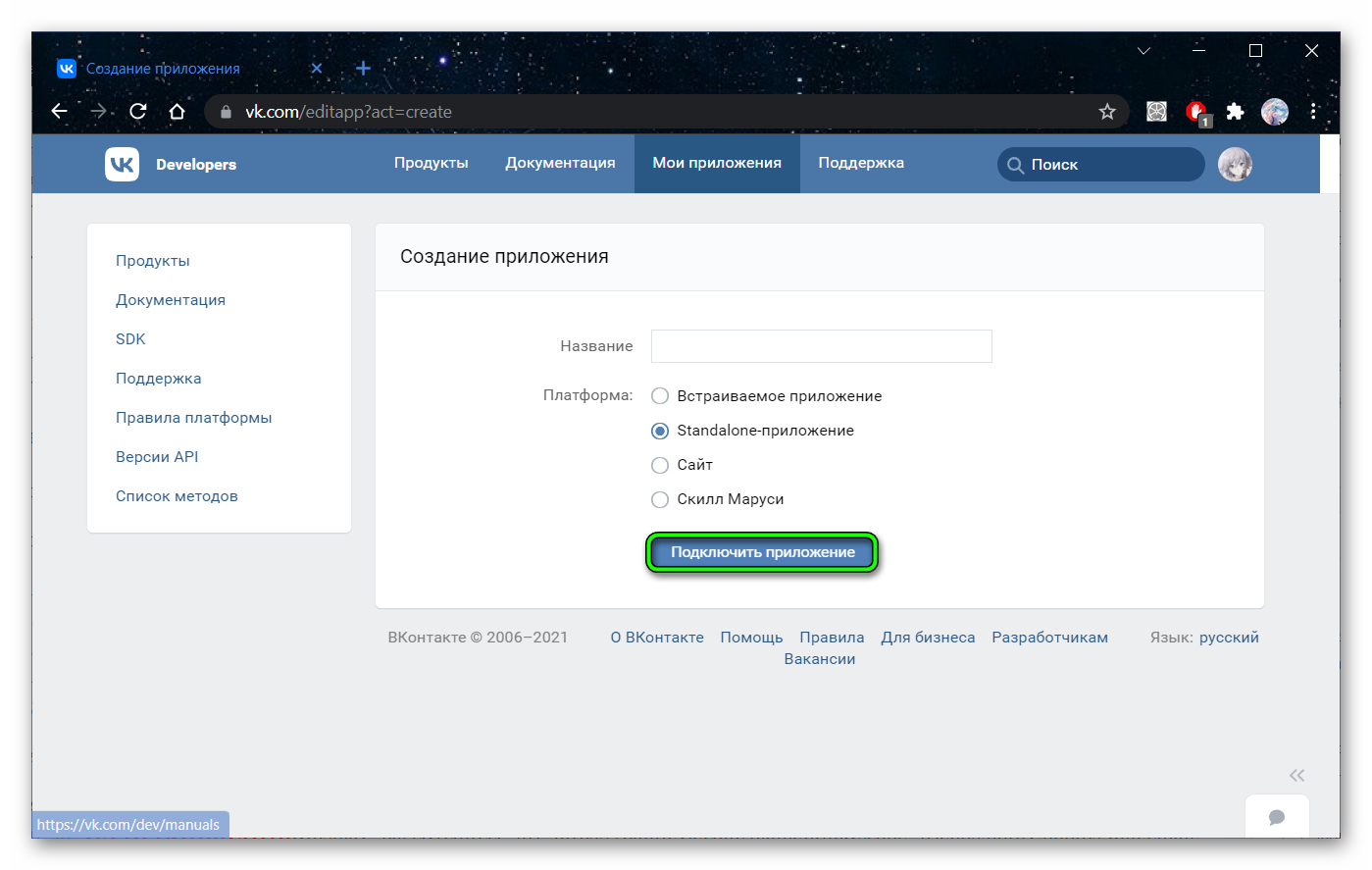The height and width of the screenshot is (870, 1372).
Task: Click the browser profile avatar
Action: click(1275, 112)
